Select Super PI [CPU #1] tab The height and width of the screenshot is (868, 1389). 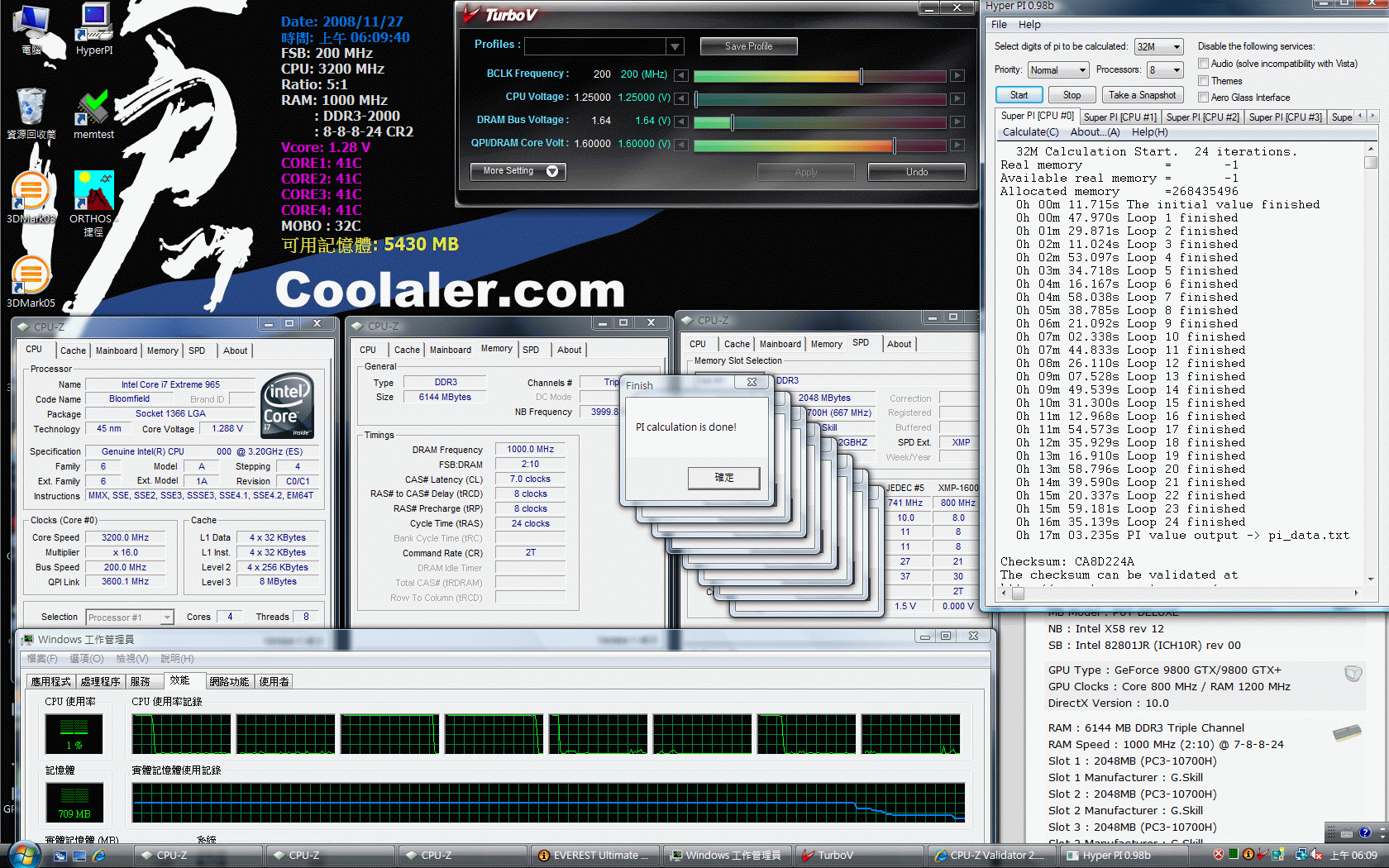click(x=1119, y=117)
